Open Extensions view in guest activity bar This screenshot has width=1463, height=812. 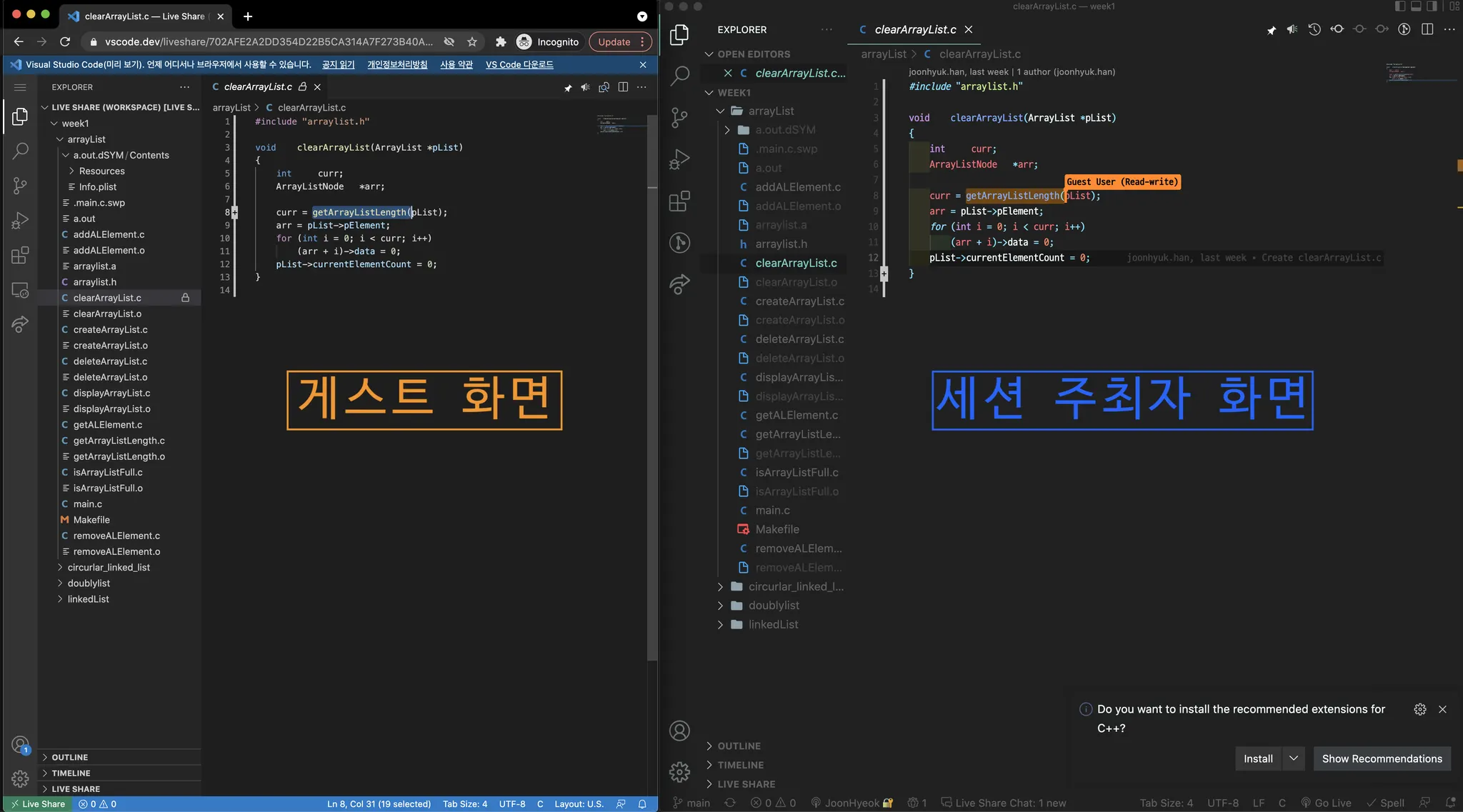tap(20, 255)
